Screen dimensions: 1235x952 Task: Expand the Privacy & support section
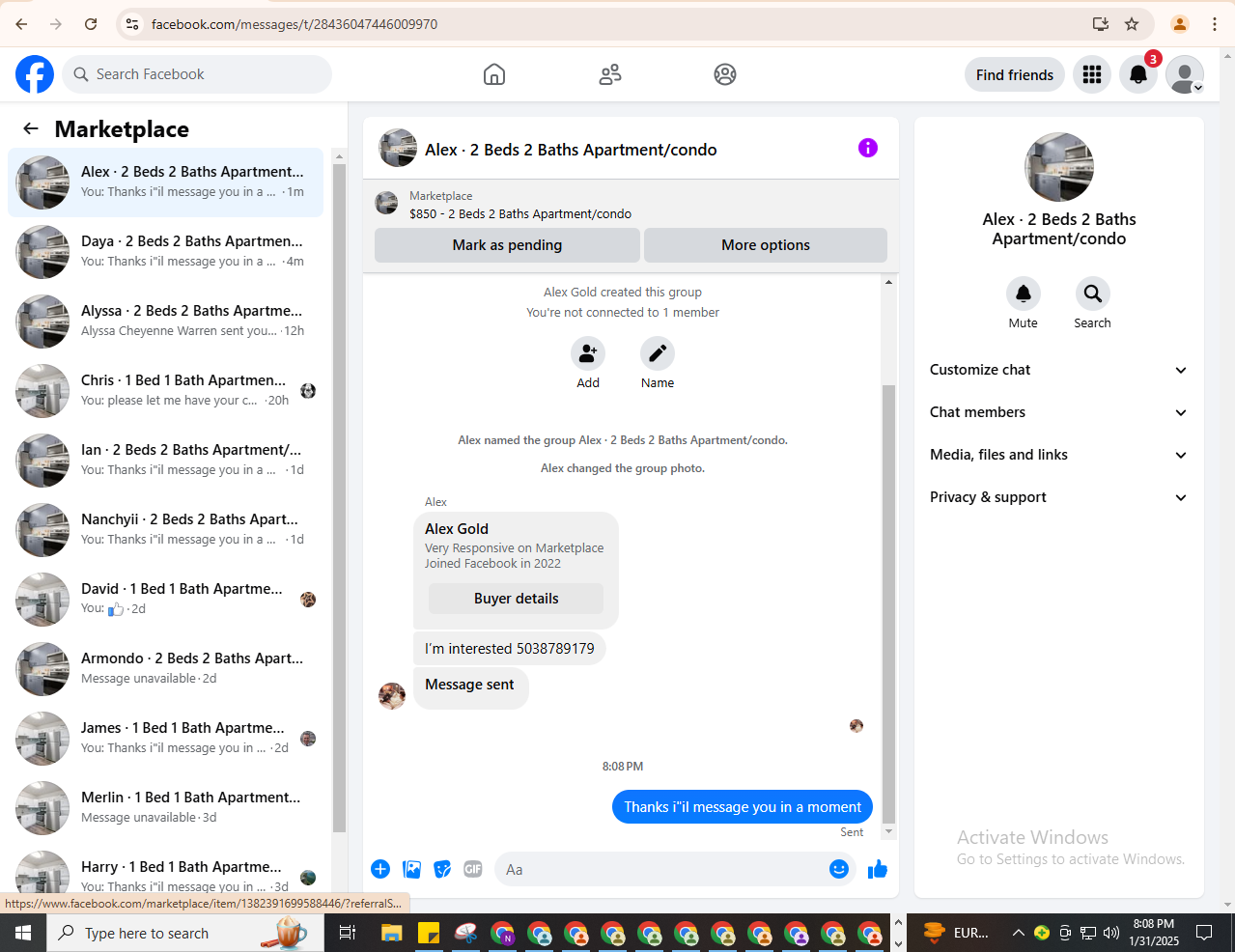point(1059,497)
